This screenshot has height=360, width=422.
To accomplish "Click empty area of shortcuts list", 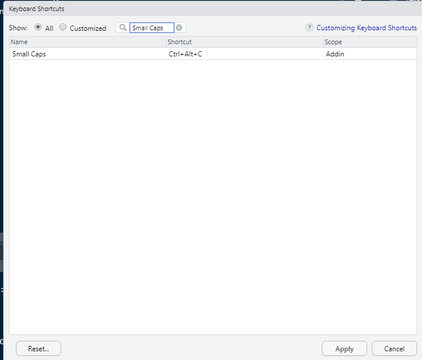I will point(213,197).
